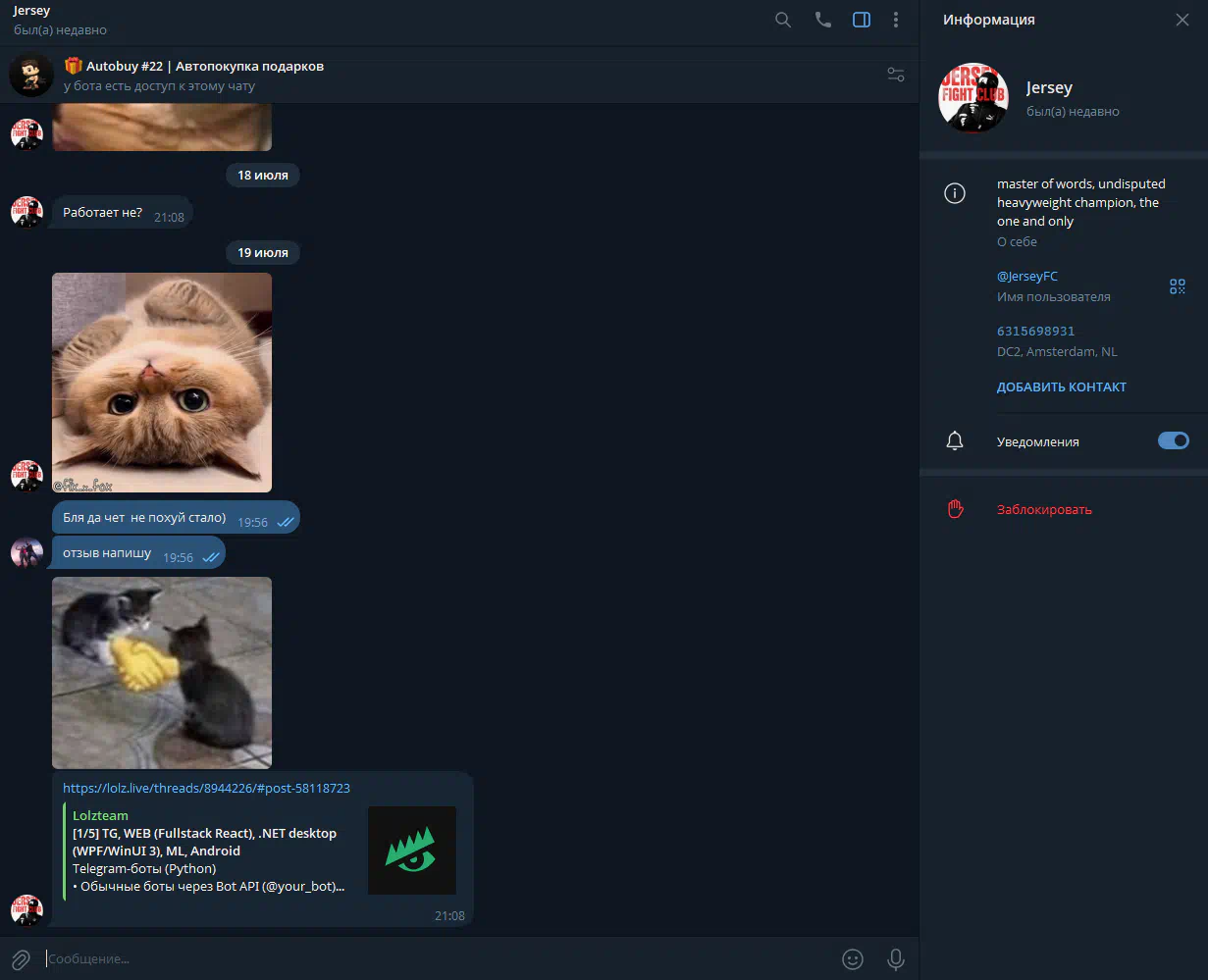Click own avatar next to the 'отзыв напишу' message

point(26,553)
